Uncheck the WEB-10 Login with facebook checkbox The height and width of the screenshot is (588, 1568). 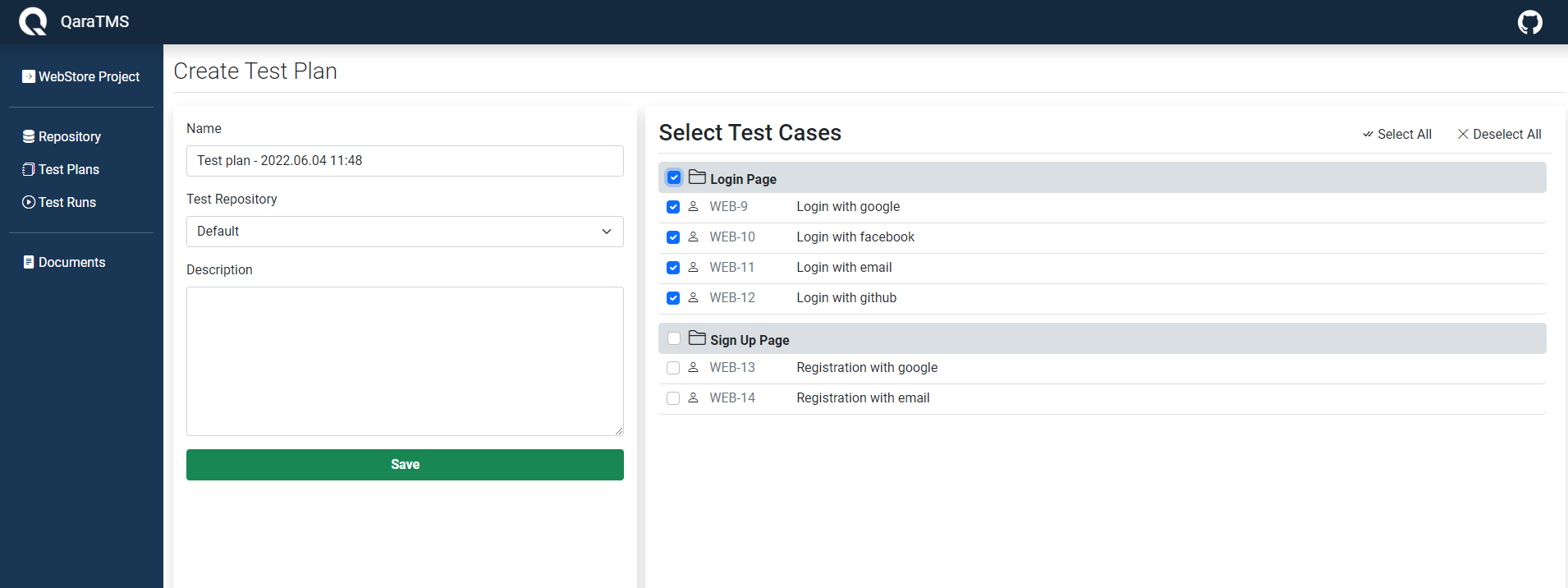(x=673, y=237)
